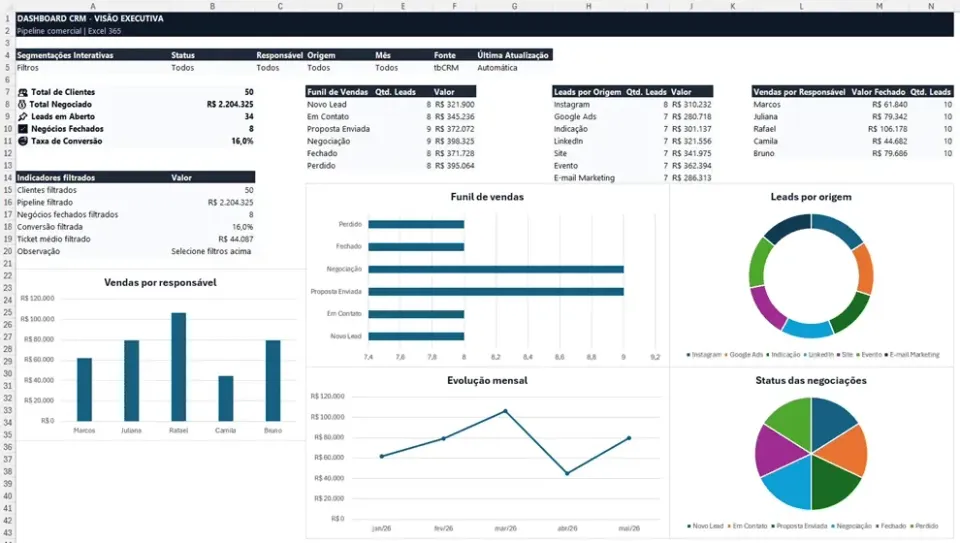Click the checkmark icon beside Negócios Fechados
Image resolution: width=960 pixels, height=543 pixels.
coord(23,129)
